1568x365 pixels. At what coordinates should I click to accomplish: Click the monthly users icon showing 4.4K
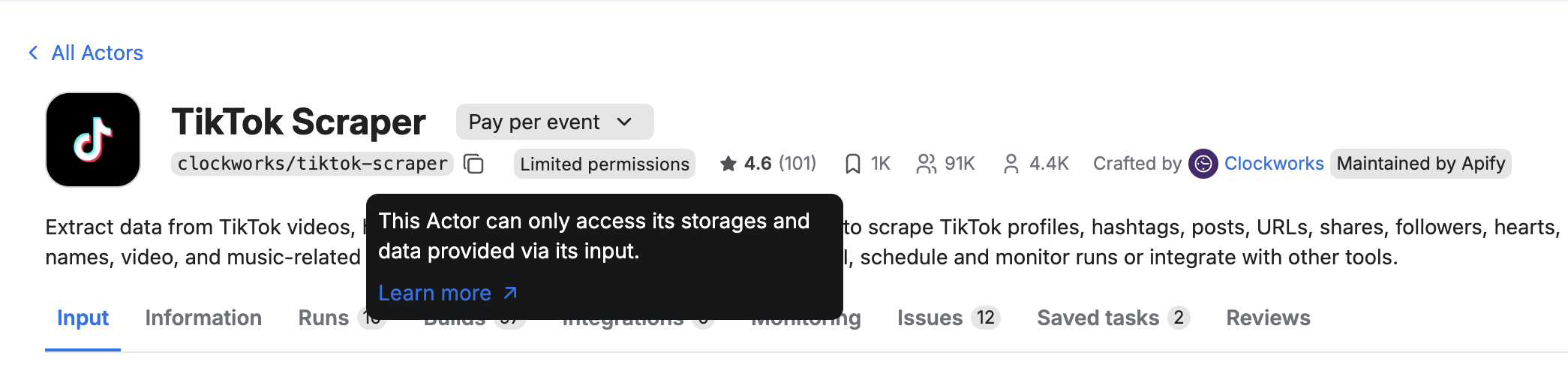(1011, 164)
